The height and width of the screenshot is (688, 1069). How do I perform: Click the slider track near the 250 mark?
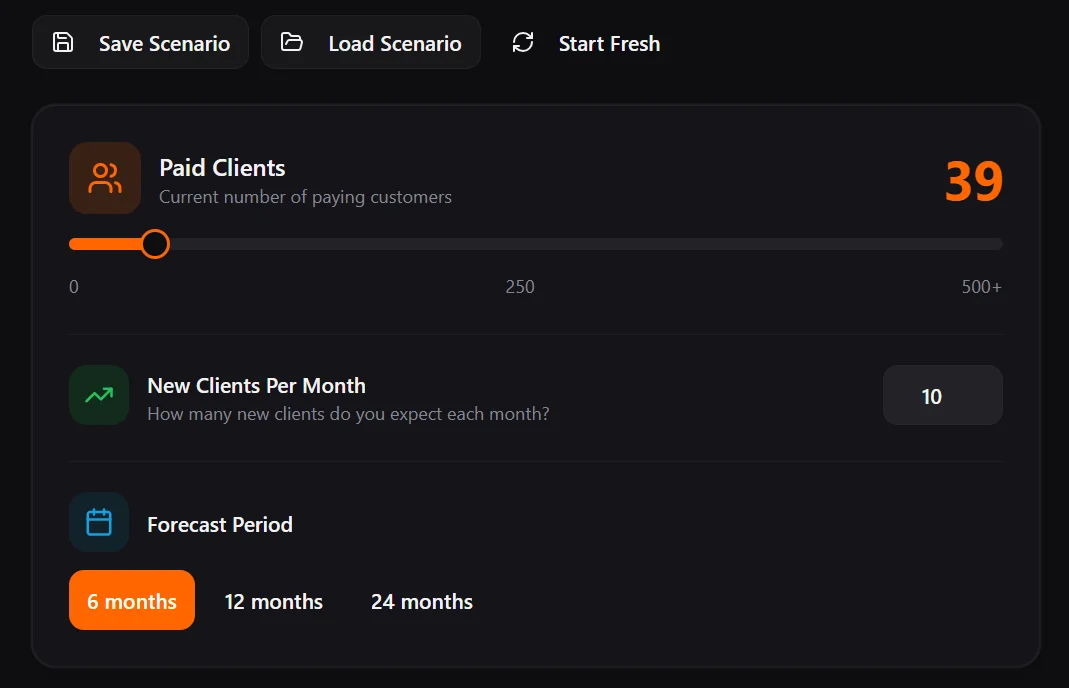(x=520, y=243)
